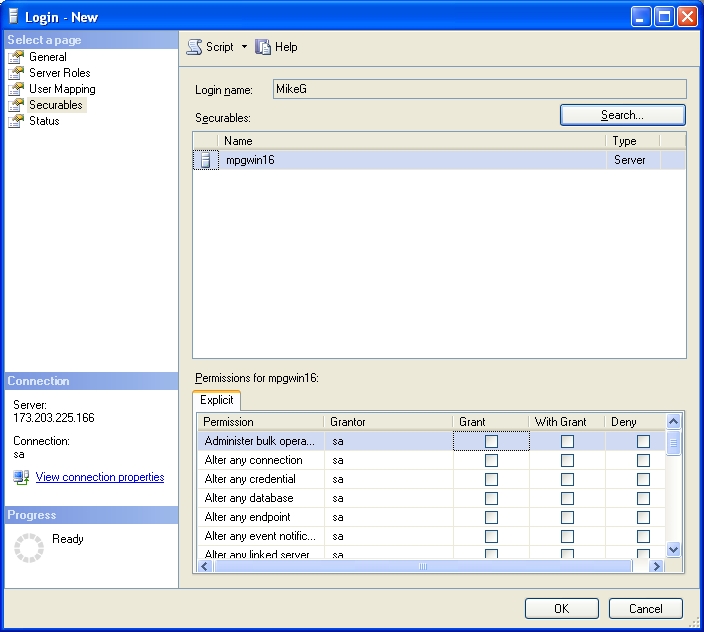This screenshot has width=704, height=632.
Task: Tick Grant checkbox for Alter any database
Action: pos(491,498)
